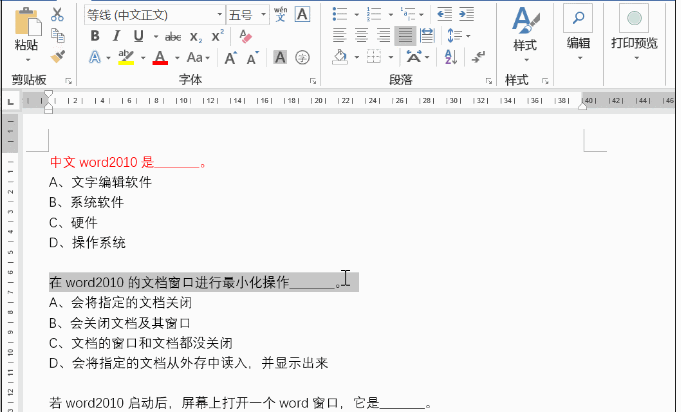The image size is (681, 412).
Task: Click option A、文字编辑软件
Action: [100, 182]
